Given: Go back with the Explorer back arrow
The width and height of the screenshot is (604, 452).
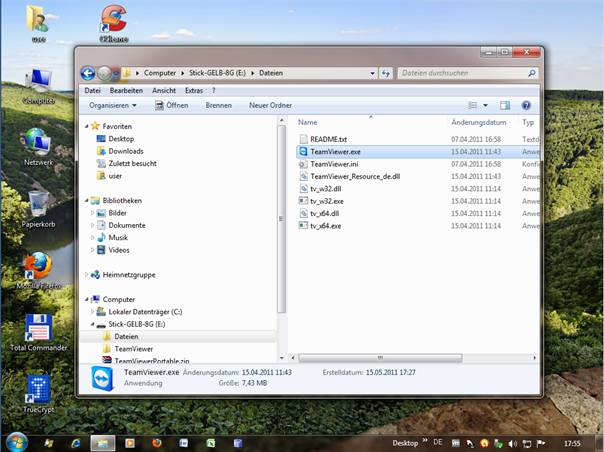Looking at the screenshot, I should click(x=88, y=73).
